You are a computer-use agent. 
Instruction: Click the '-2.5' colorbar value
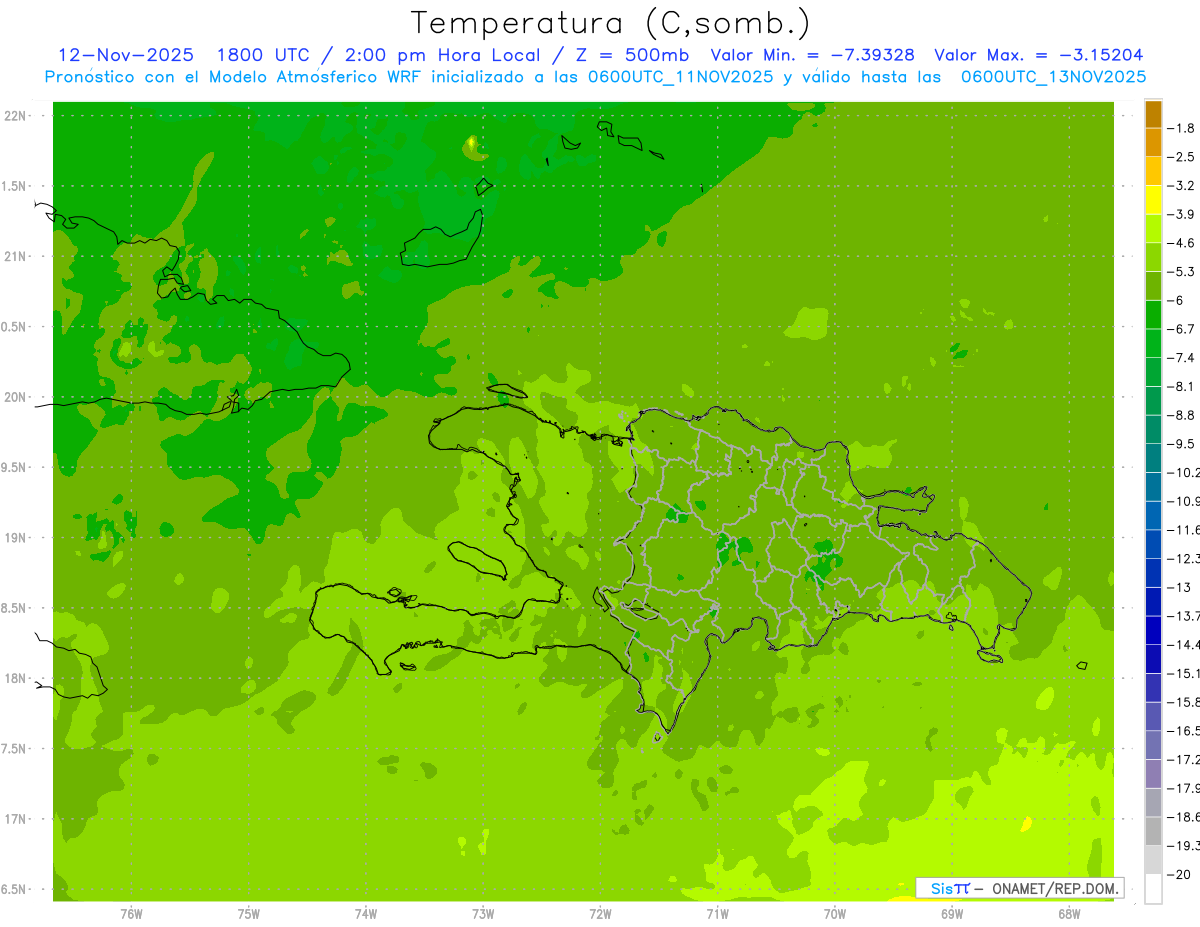[x=1183, y=157]
